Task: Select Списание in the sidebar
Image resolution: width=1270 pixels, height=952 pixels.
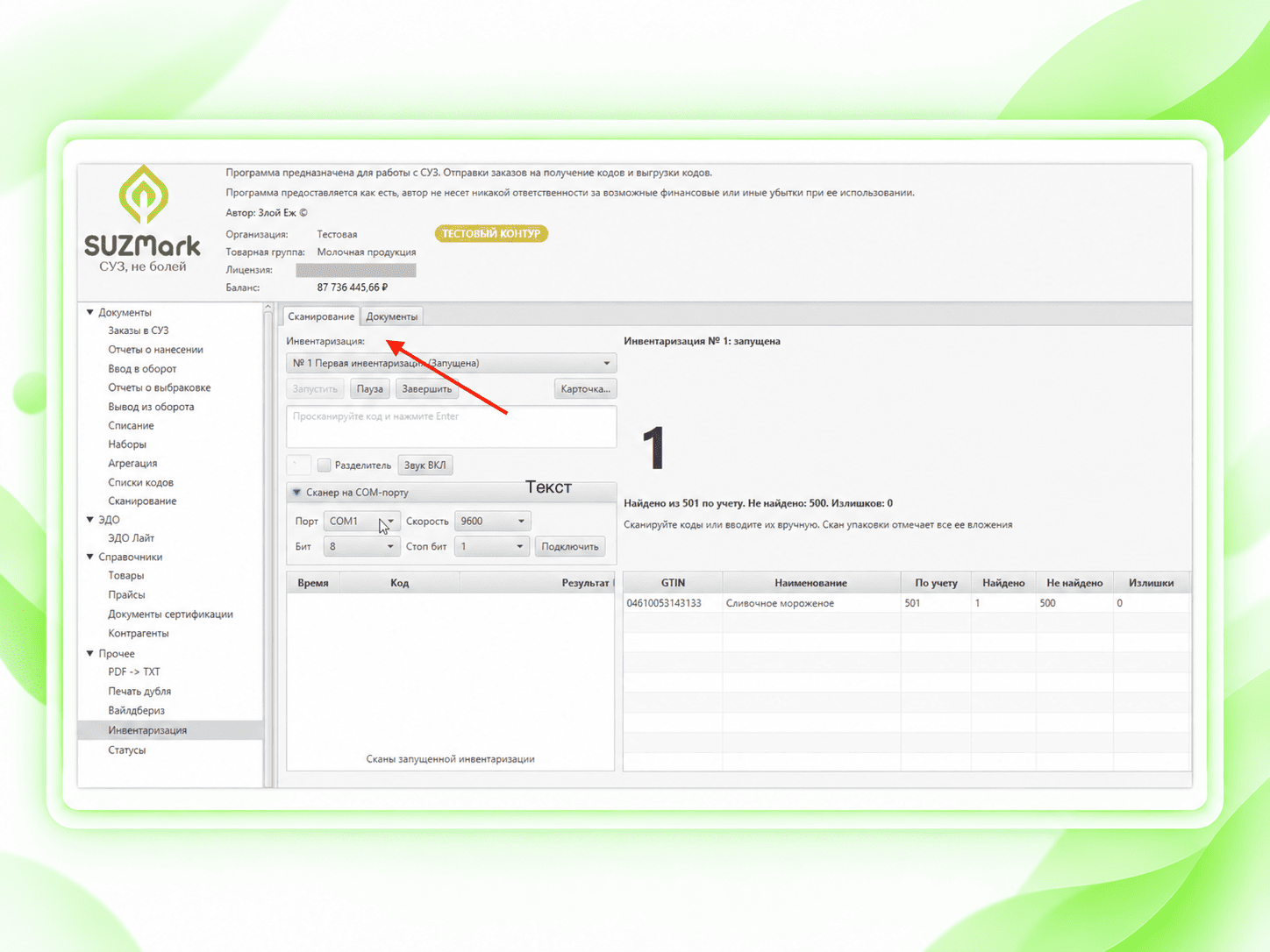Action: pos(131,426)
